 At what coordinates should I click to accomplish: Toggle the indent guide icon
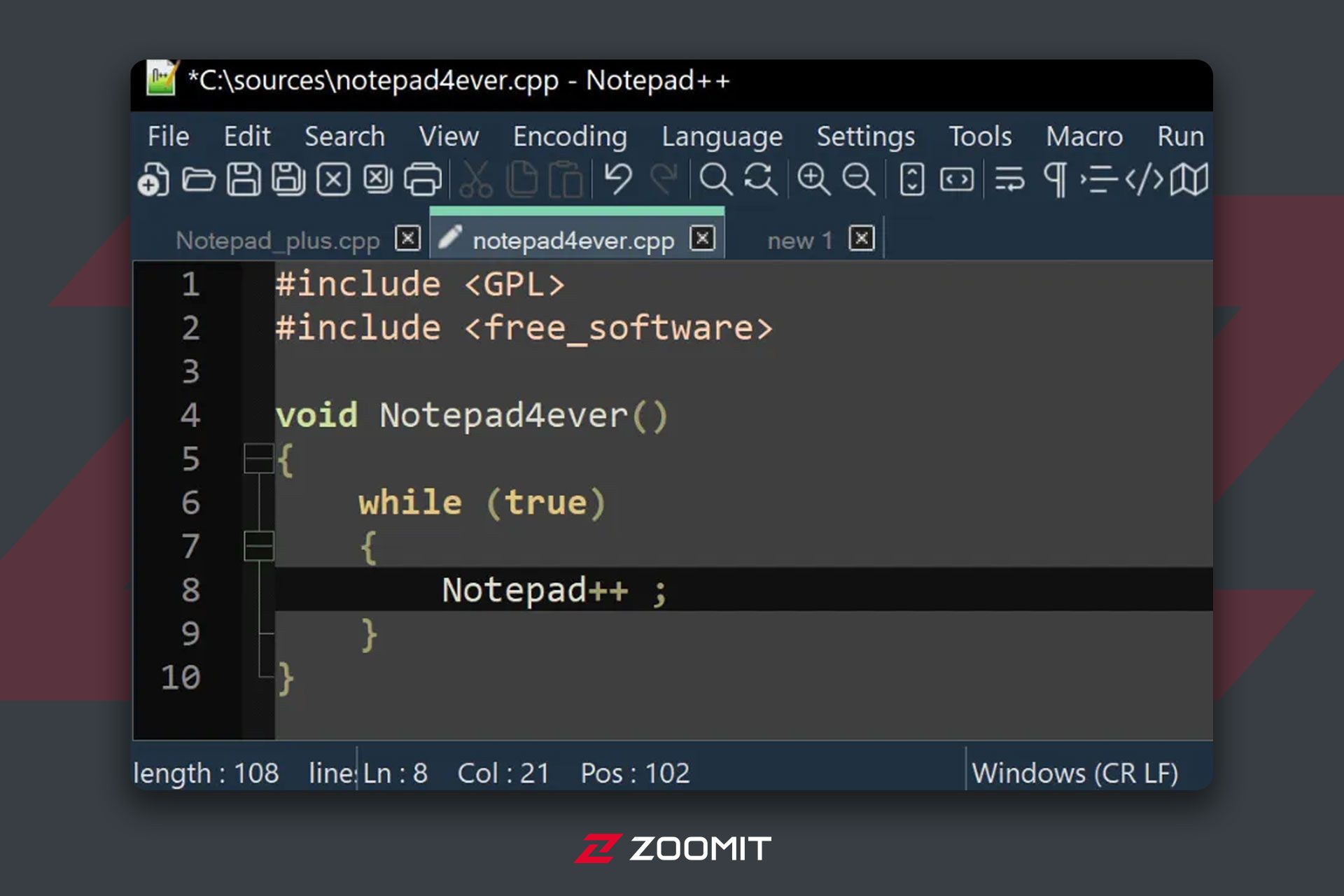[x=1099, y=179]
